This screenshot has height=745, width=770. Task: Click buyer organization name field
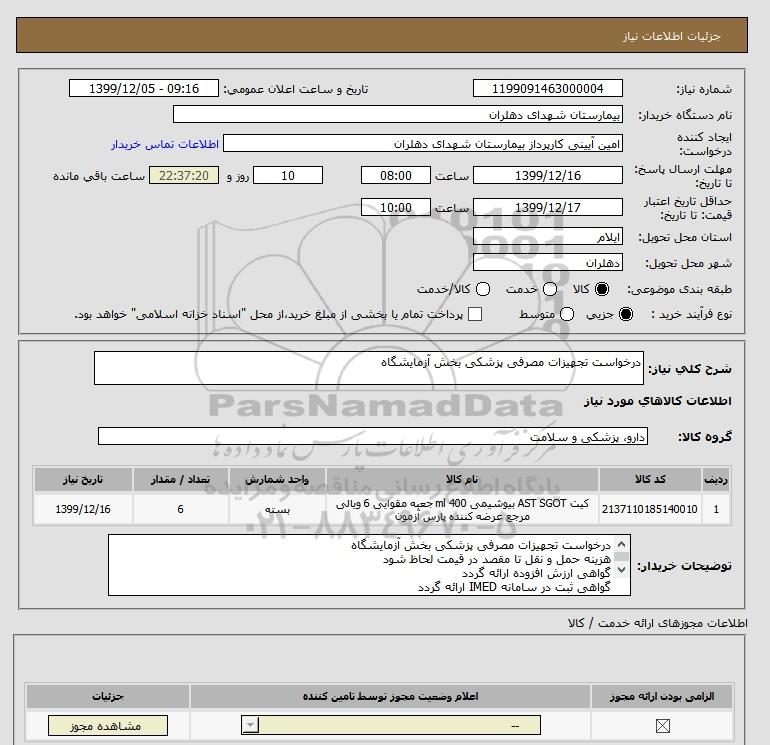[x=398, y=114]
